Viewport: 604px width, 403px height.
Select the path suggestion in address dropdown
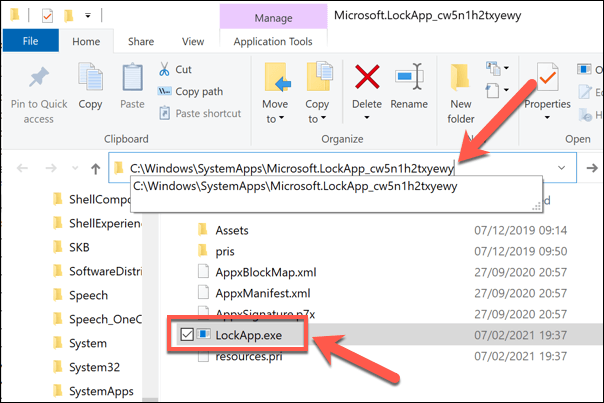coord(302,187)
